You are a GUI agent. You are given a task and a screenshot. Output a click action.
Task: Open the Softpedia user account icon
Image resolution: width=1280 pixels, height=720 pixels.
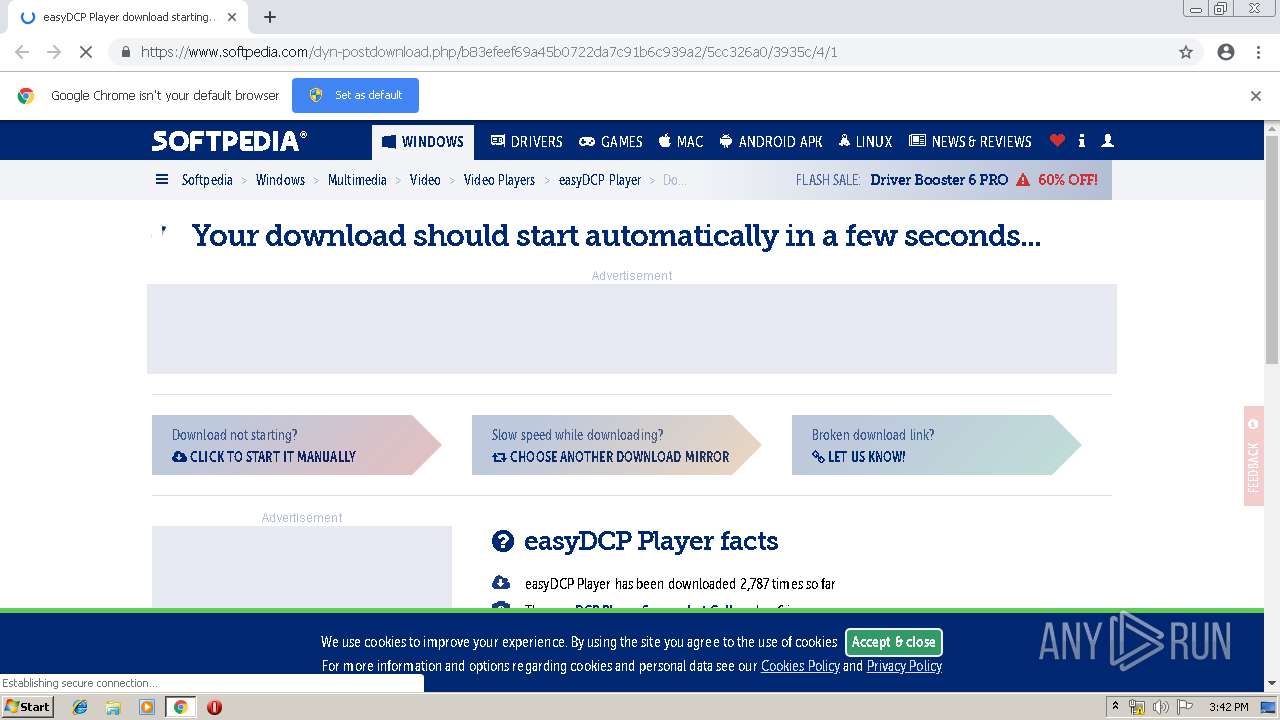(x=1107, y=141)
